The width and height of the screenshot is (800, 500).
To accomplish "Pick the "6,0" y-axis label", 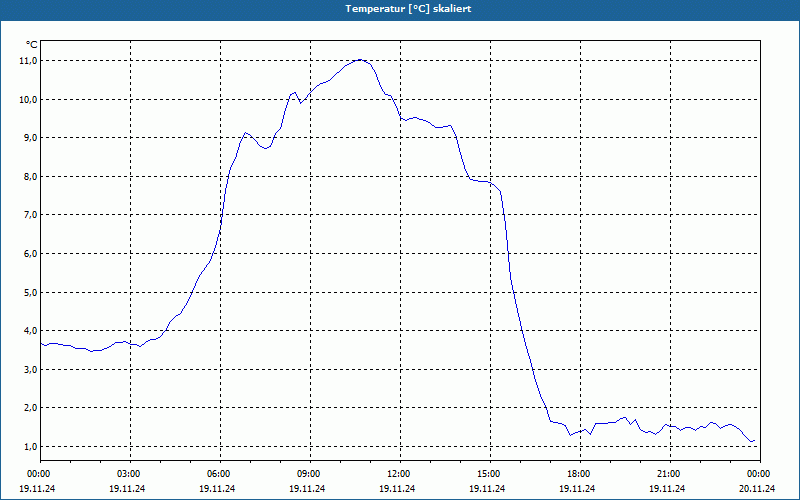I will click(30, 254).
